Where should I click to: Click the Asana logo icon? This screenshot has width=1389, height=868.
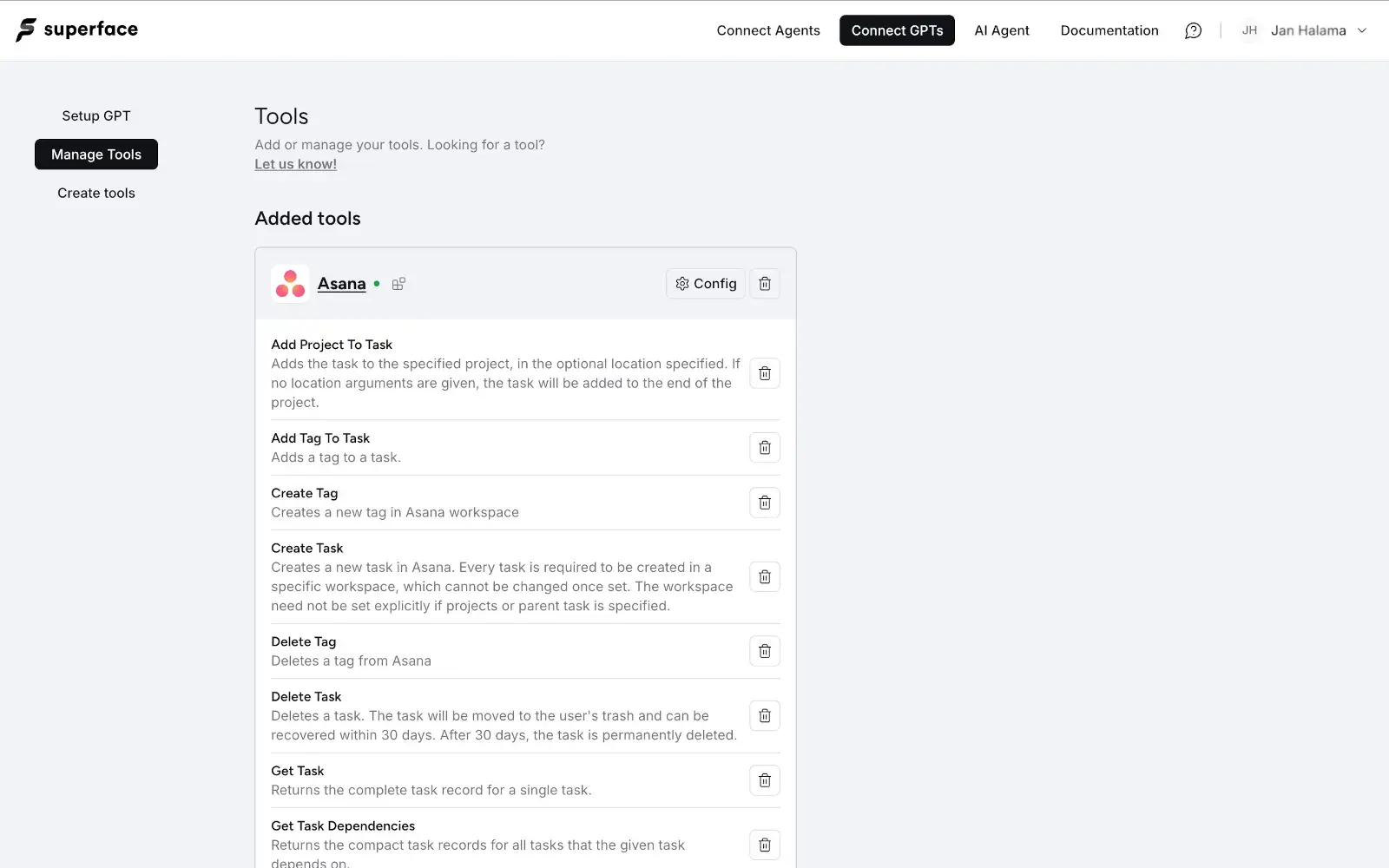(x=290, y=284)
